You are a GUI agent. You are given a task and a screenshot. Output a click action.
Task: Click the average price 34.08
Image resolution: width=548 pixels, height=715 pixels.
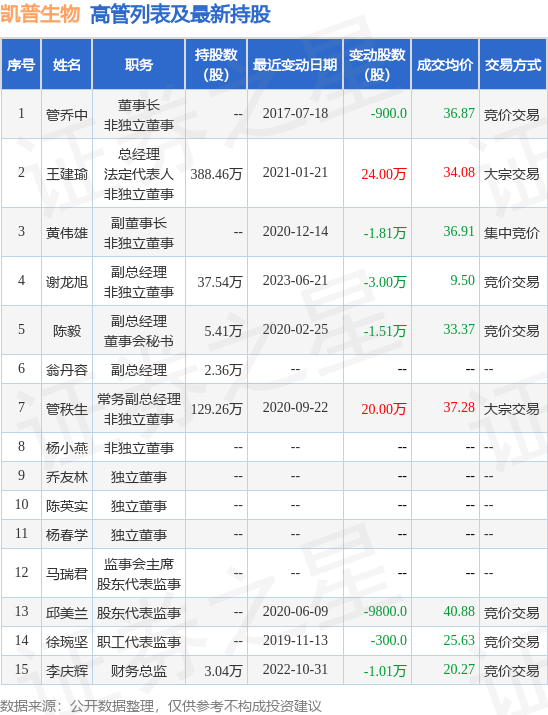coord(459,172)
